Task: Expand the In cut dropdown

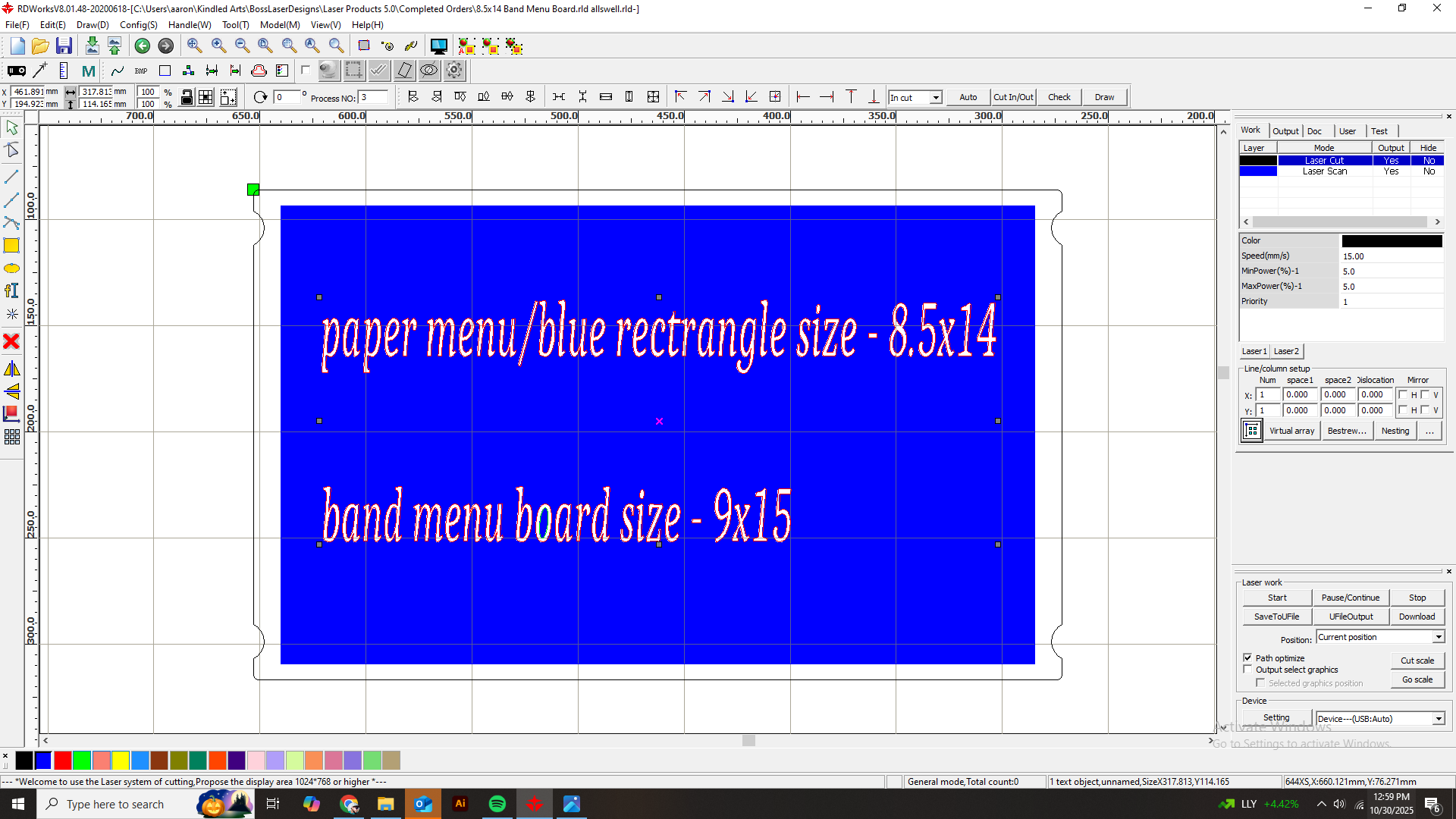Action: (936, 97)
